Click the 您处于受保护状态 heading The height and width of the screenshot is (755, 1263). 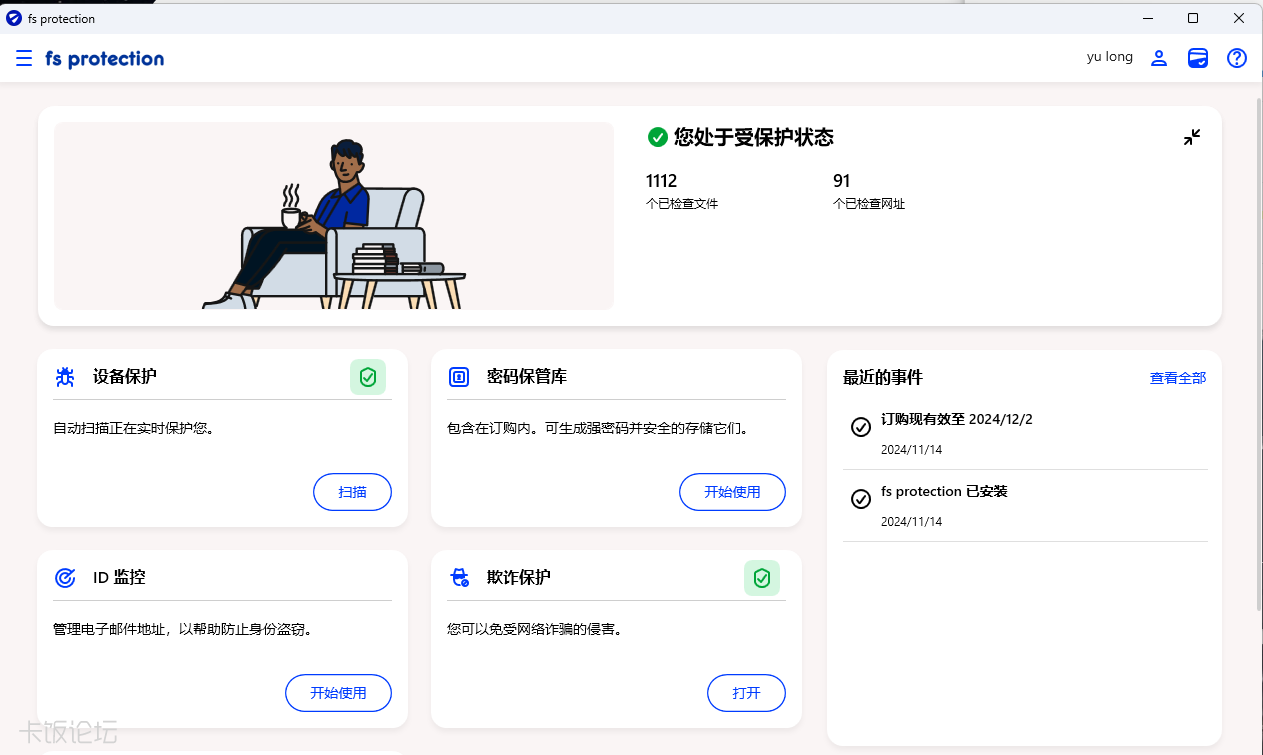coord(754,137)
